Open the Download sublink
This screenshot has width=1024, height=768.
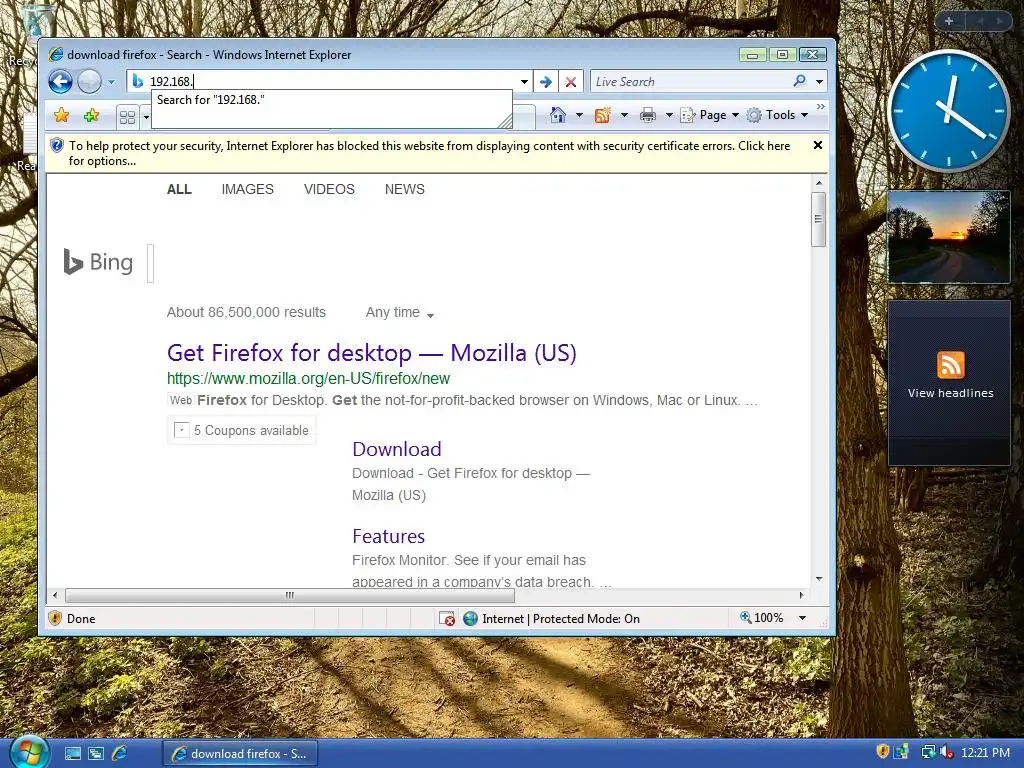[x=396, y=449]
